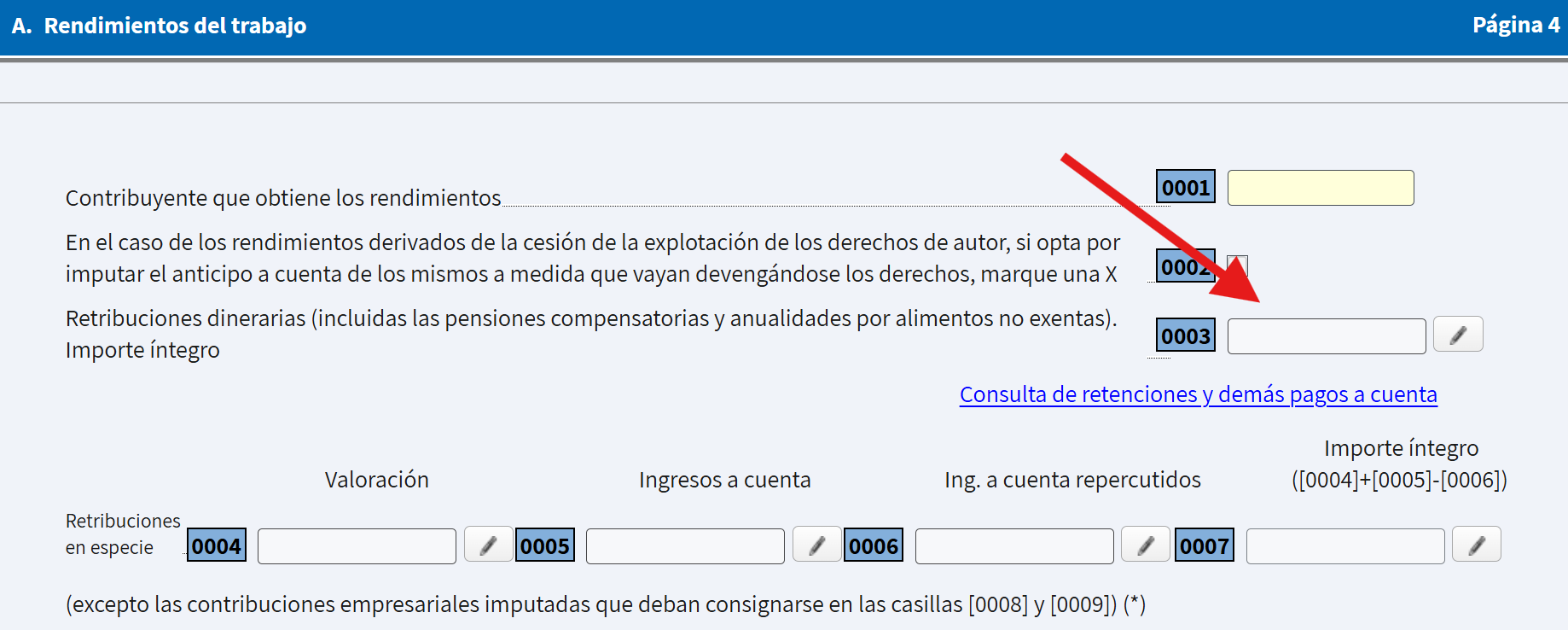The height and width of the screenshot is (630, 1568).
Task: Select the 0001 box label
Action: pyautogui.click(x=1186, y=187)
